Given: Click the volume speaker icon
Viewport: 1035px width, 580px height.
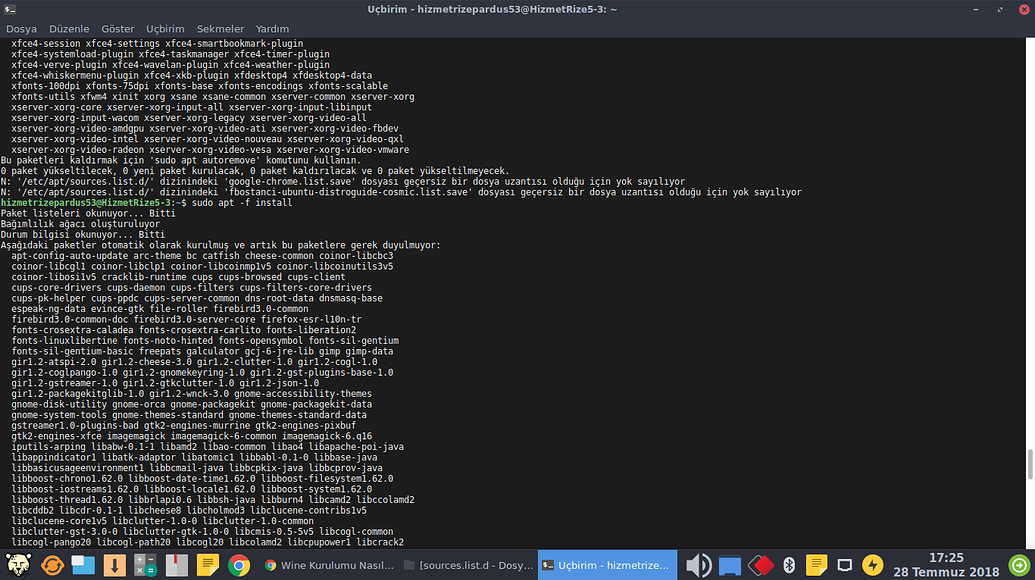Looking at the screenshot, I should [x=698, y=564].
